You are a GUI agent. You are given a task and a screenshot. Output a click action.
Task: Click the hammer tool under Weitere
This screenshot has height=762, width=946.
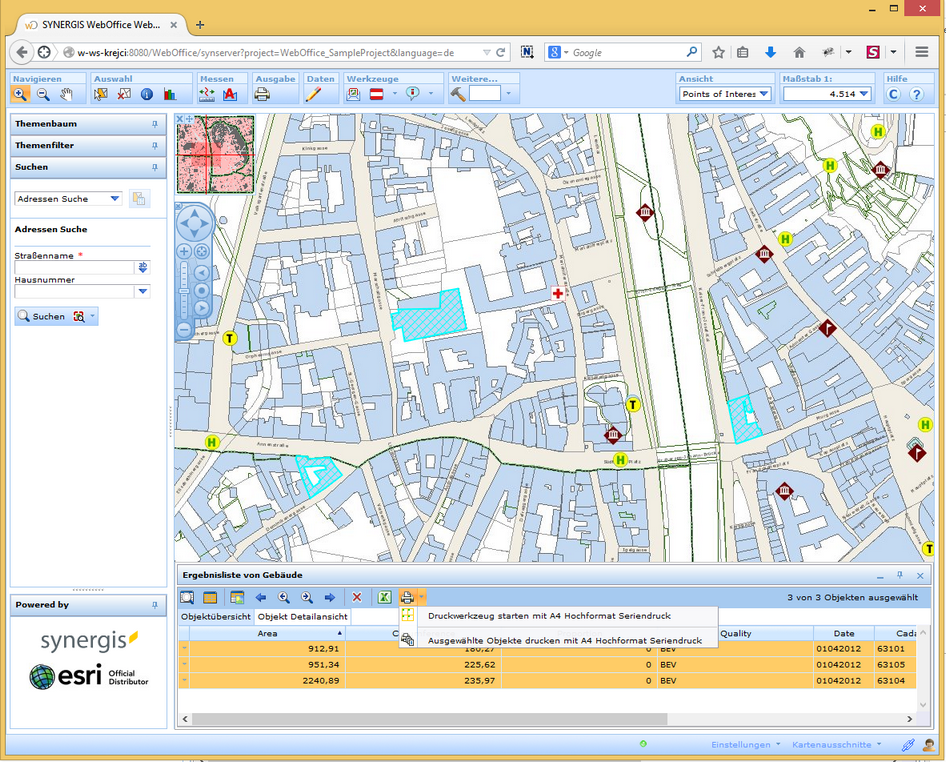[x=458, y=94]
